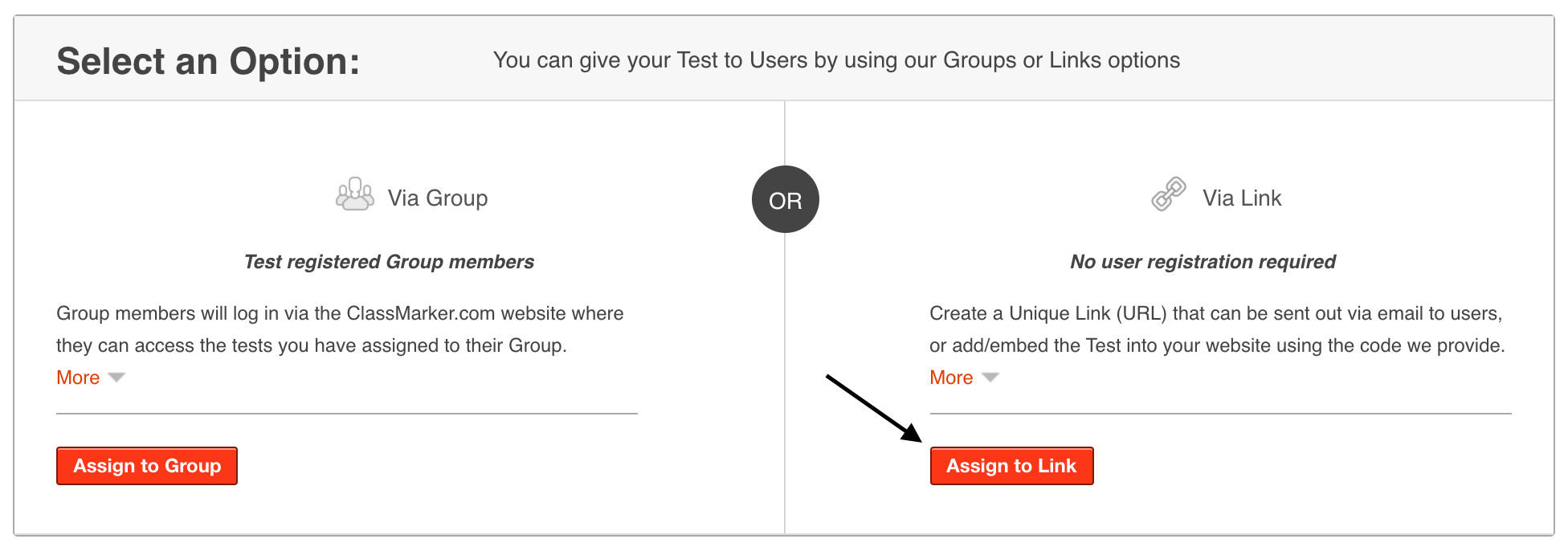The width and height of the screenshot is (1568, 543).
Task: Click "(URL)" in the Link description
Action: point(1141,313)
